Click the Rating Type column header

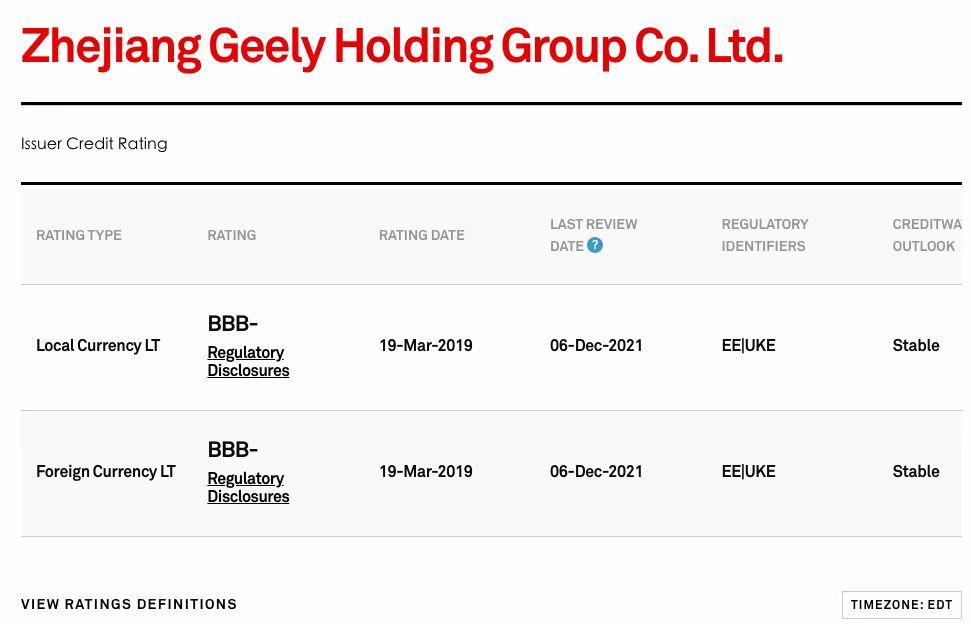click(79, 235)
